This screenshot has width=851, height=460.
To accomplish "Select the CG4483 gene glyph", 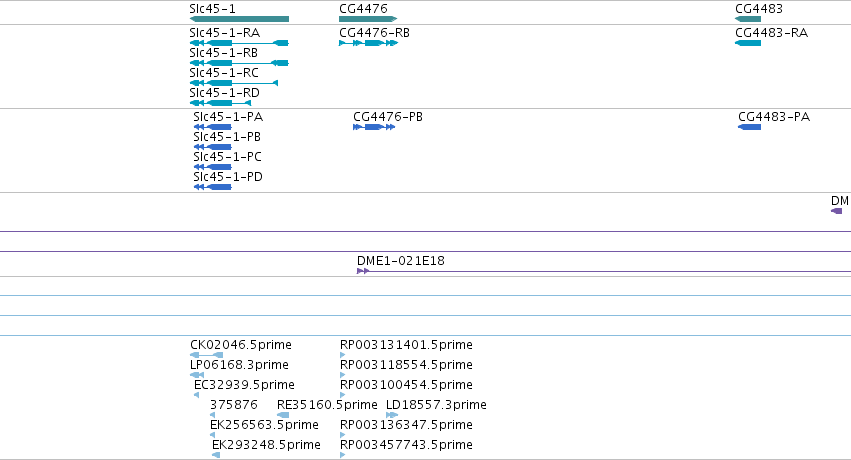I will coord(748,19).
